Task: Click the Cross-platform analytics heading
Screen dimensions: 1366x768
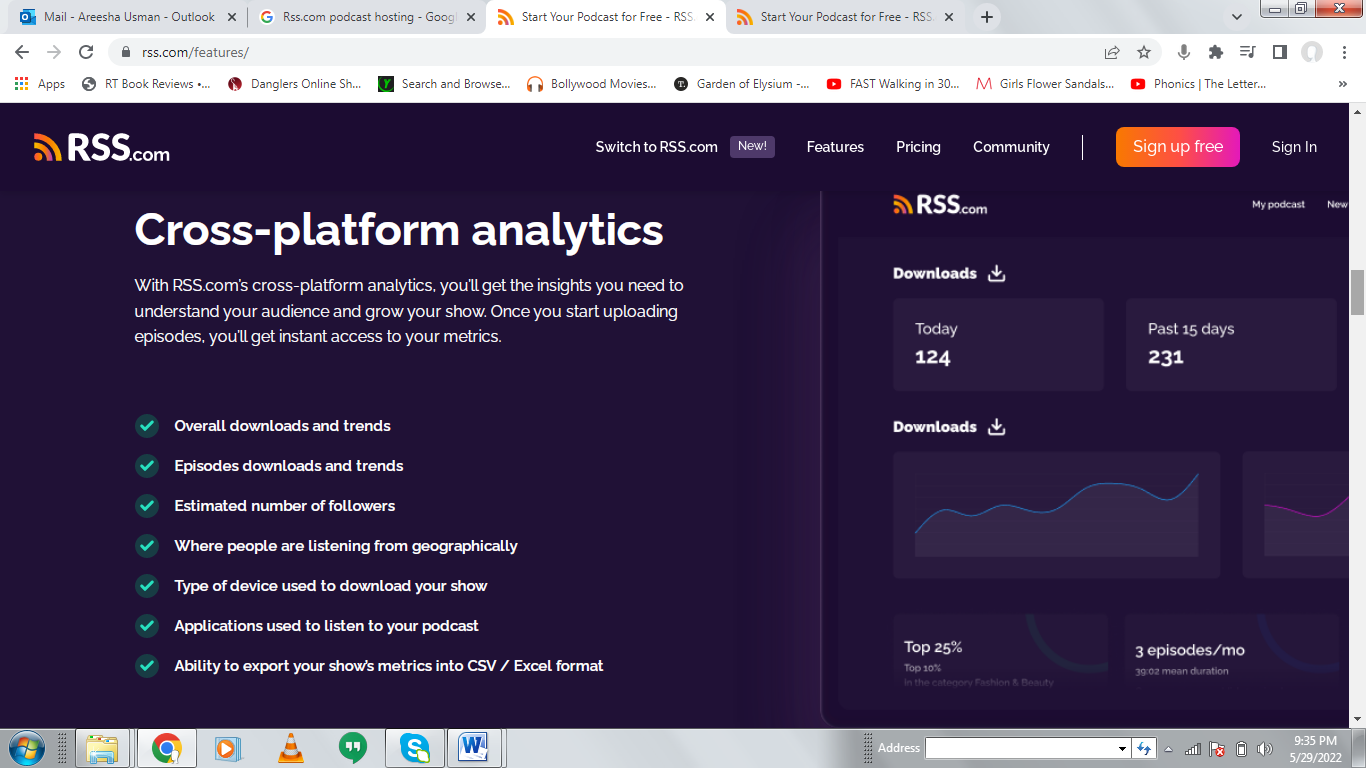Action: pos(399,229)
